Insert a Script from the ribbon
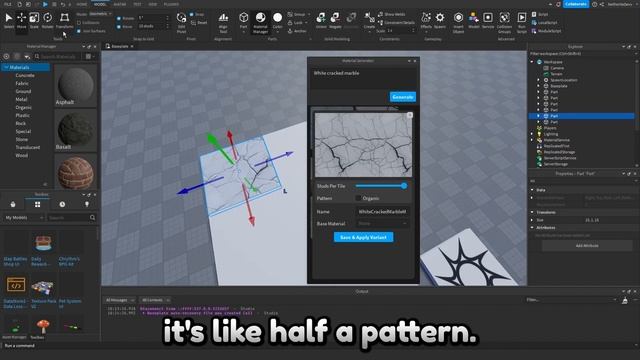The height and width of the screenshot is (360, 640). [540, 14]
